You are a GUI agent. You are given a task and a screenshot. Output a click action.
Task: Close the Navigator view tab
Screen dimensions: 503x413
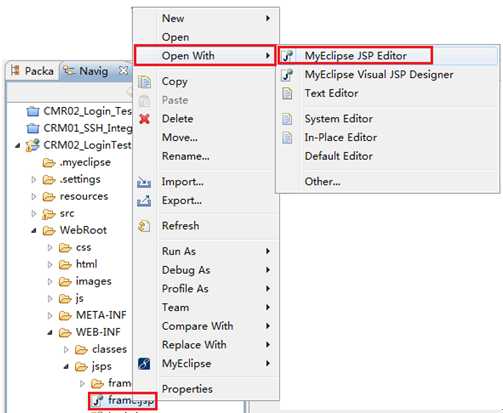click(123, 70)
